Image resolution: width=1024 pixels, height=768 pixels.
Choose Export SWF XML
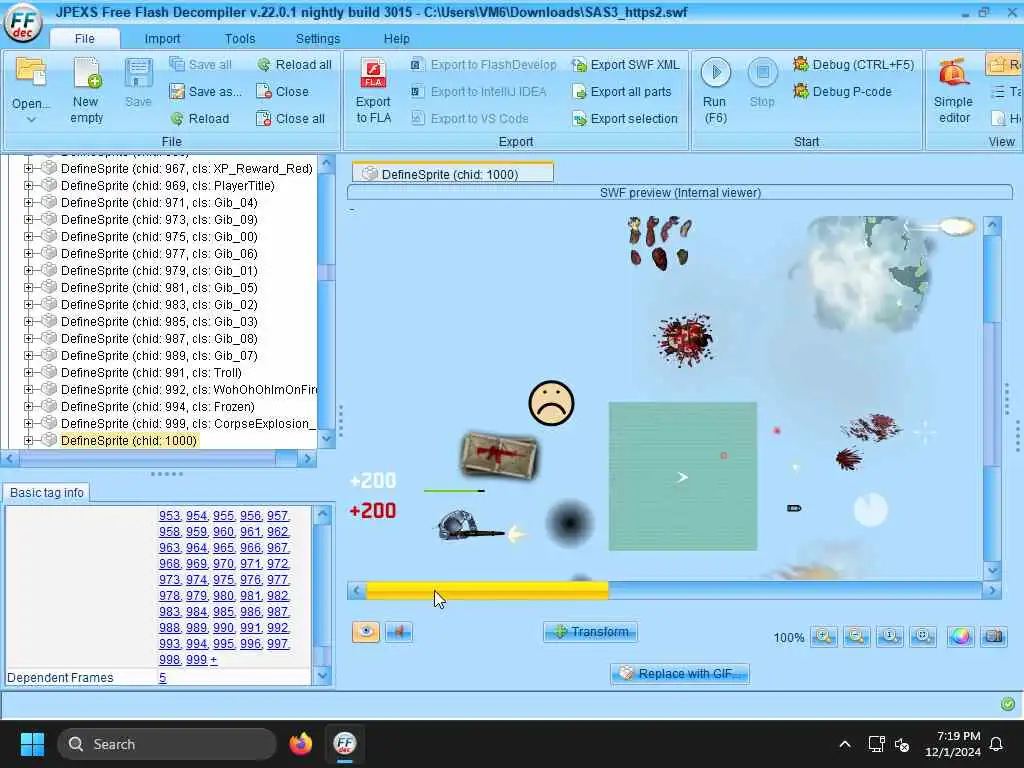(x=626, y=65)
